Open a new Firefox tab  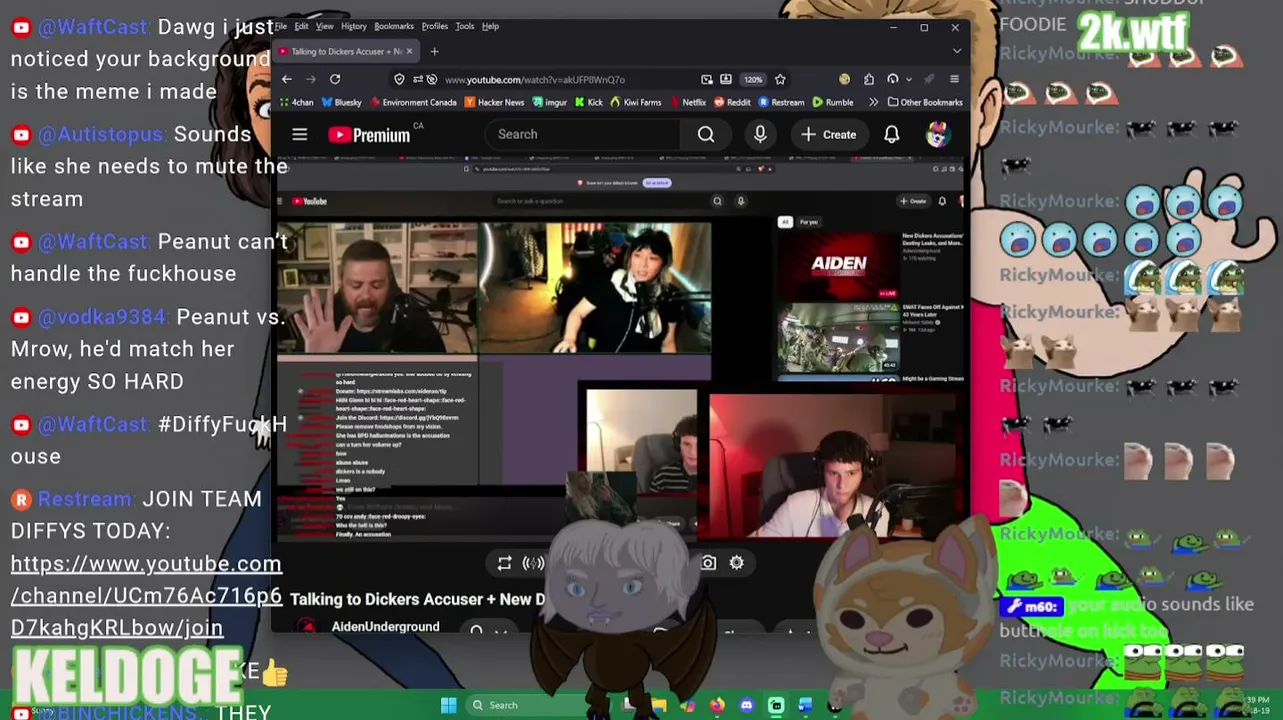coord(434,51)
